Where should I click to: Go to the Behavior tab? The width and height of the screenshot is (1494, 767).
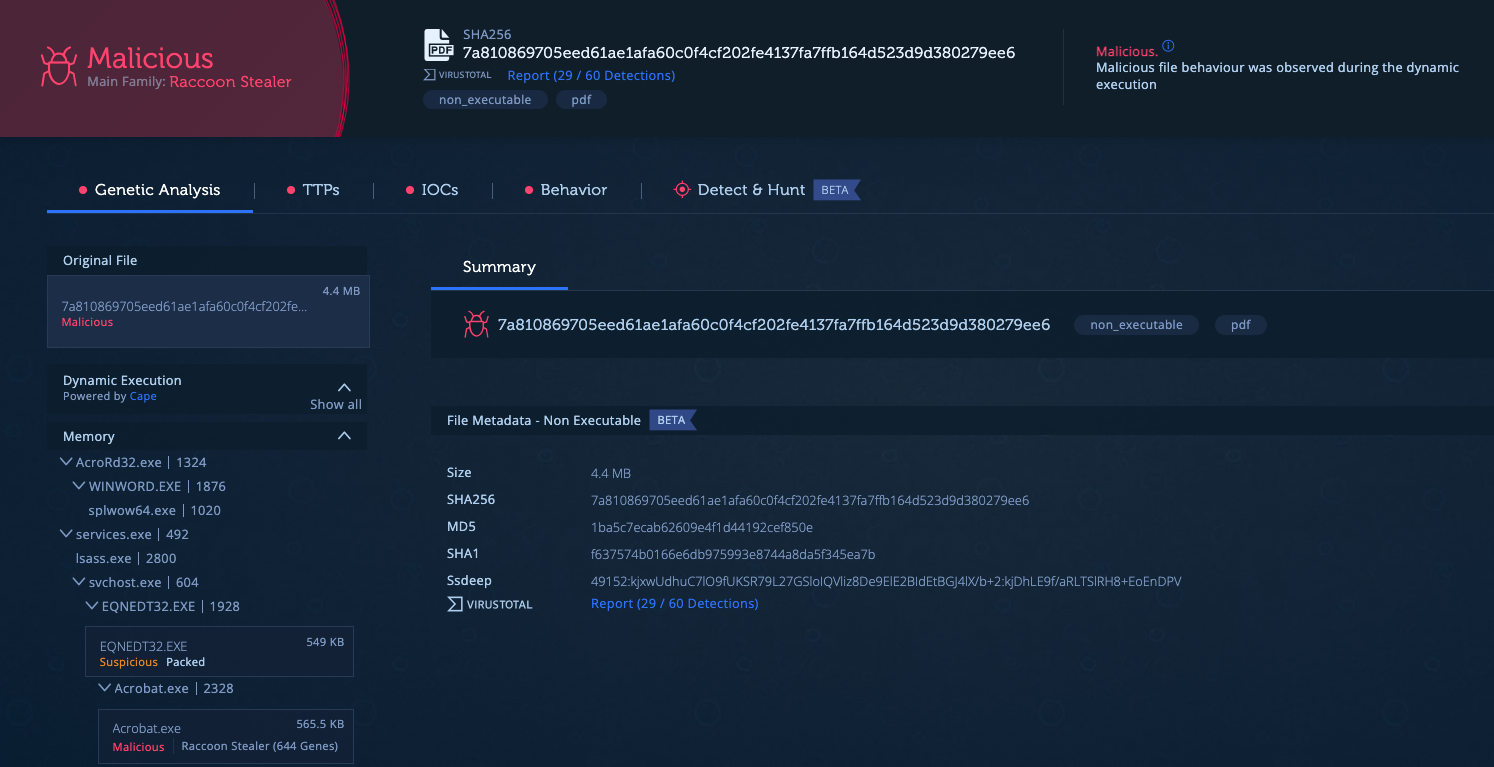(566, 190)
